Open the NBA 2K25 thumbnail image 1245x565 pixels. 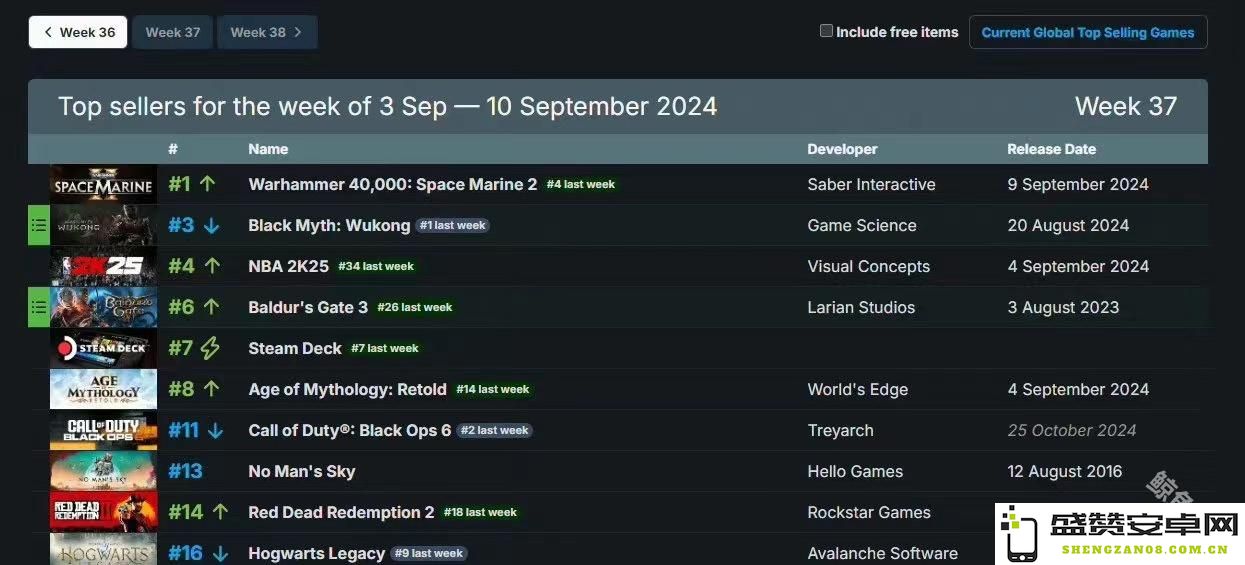tap(103, 267)
